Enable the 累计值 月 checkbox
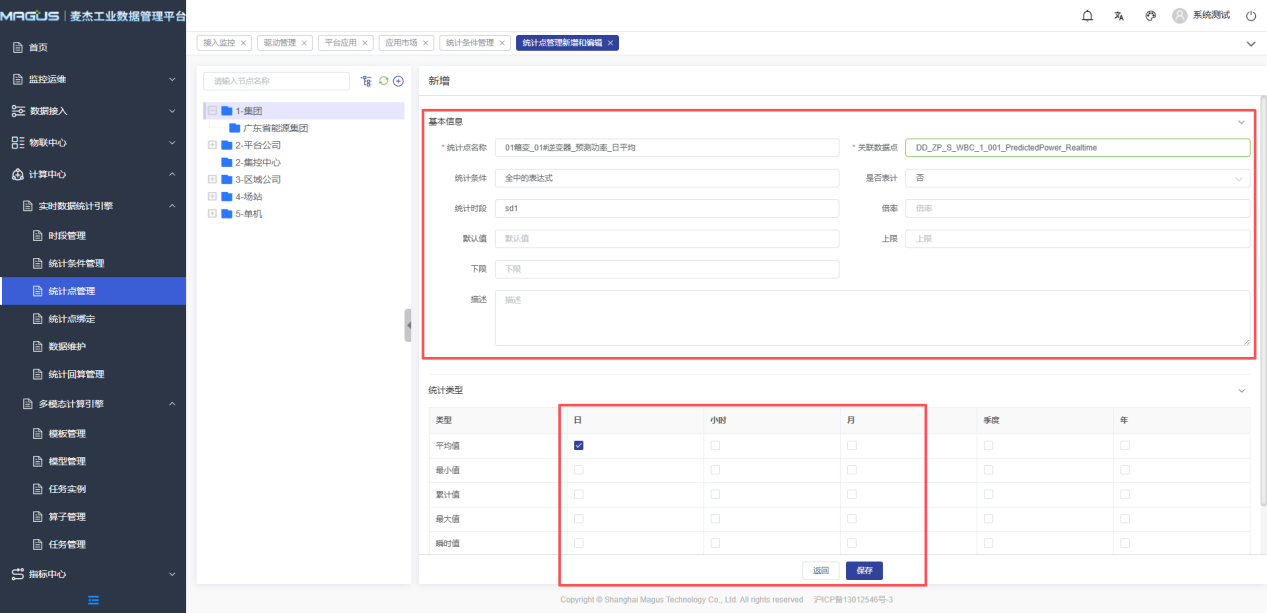The image size is (1267, 613). pyautogui.click(x=852, y=494)
